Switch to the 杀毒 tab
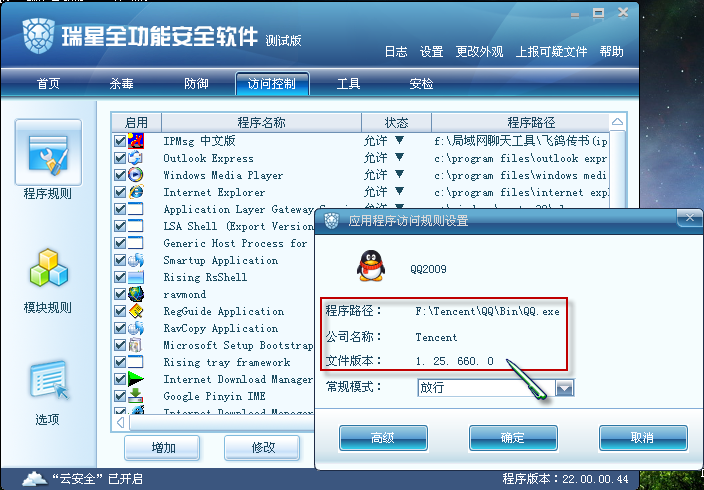Viewport: 704px width, 490px height. pyautogui.click(x=121, y=84)
